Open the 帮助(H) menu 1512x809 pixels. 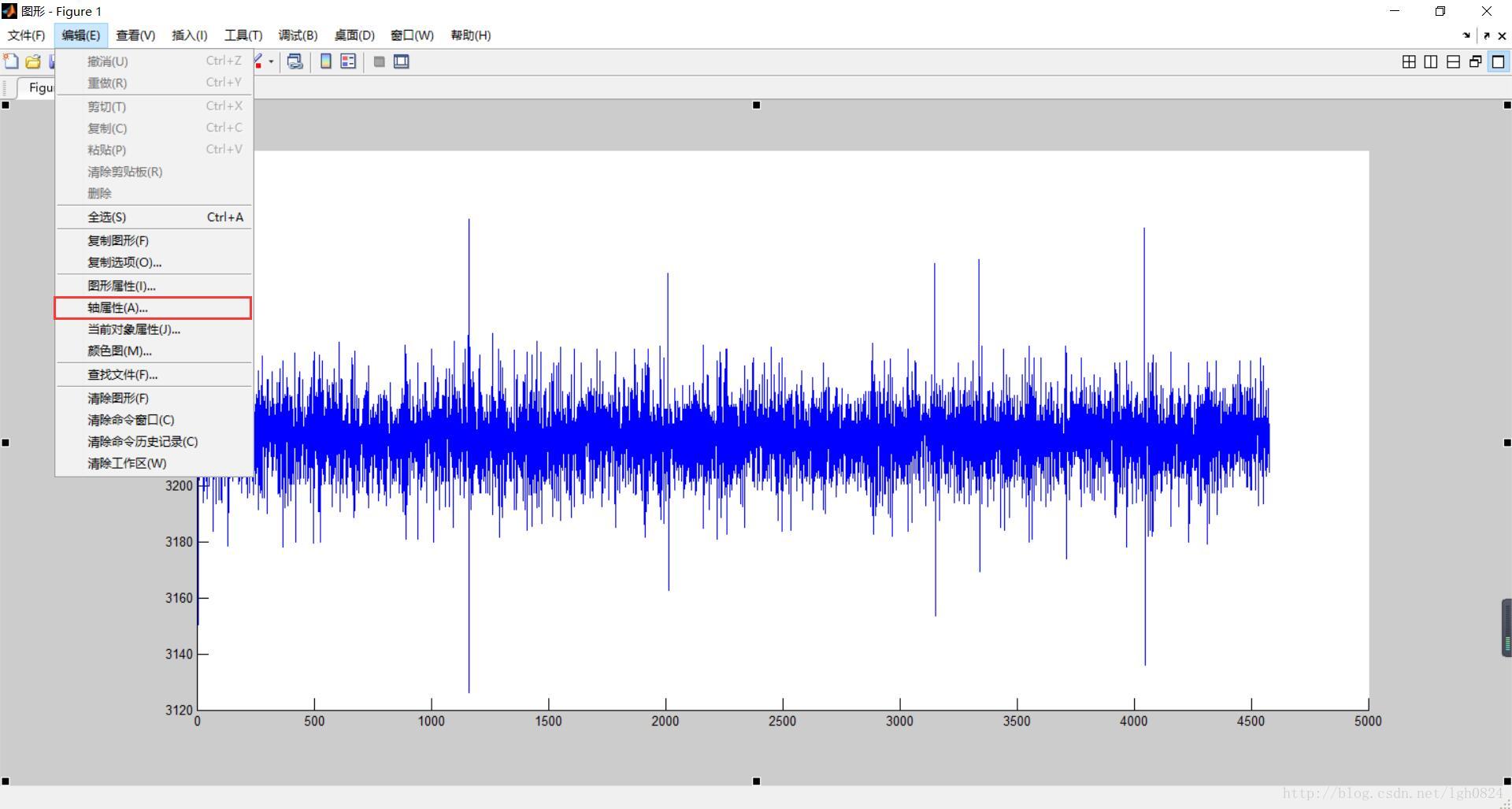pos(470,35)
